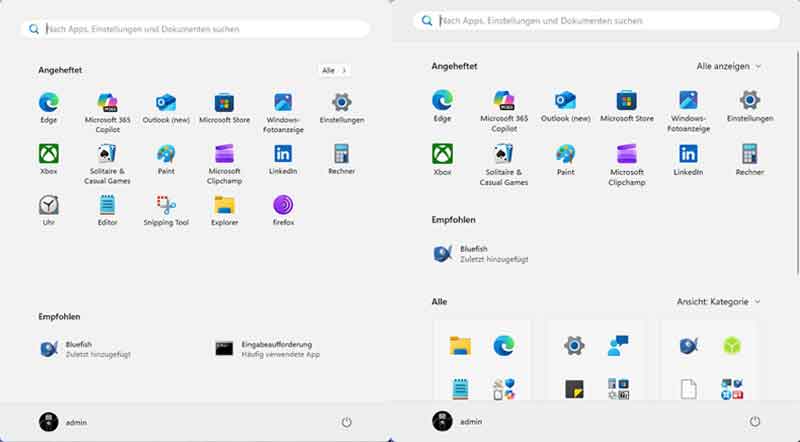Launch Xbox from the left Start menu
The height and width of the screenshot is (442, 800).
pos(48,160)
